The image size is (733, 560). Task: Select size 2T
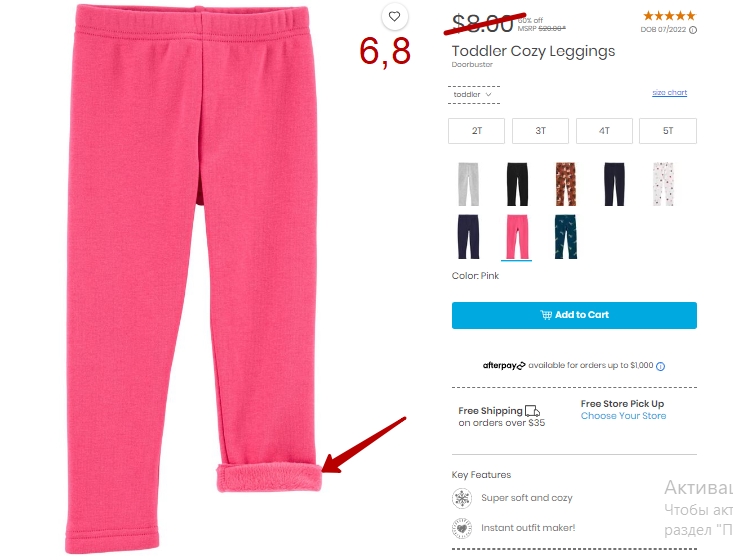476,131
